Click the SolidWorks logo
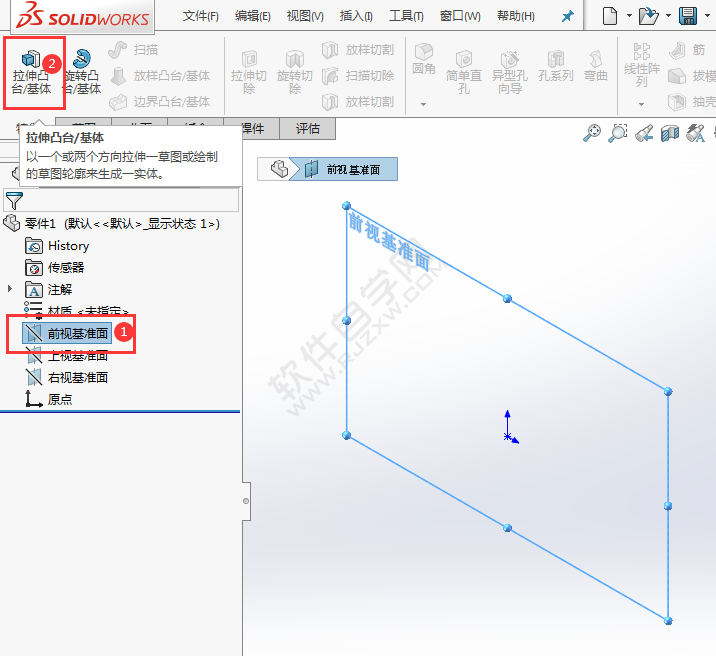Viewport: 716px width, 656px height. point(82,16)
